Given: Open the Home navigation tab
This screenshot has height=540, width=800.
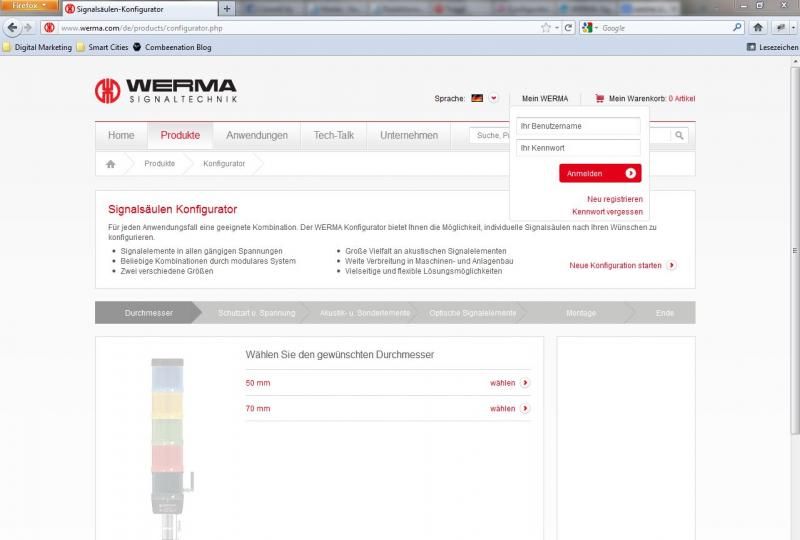Looking at the screenshot, I should click(x=121, y=135).
